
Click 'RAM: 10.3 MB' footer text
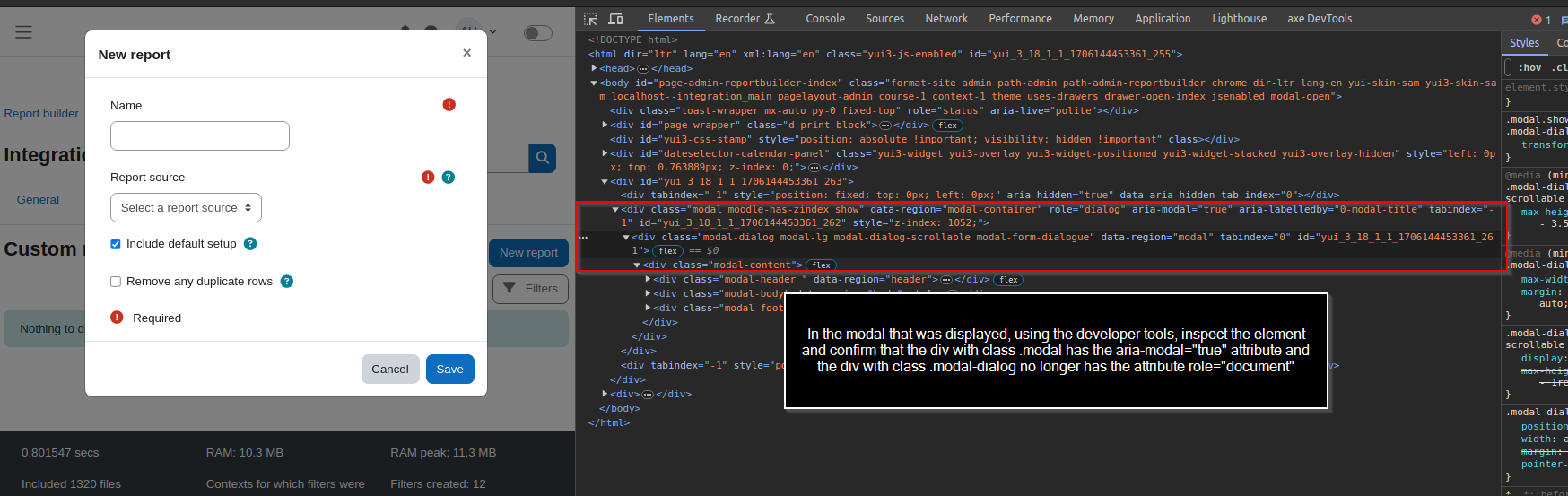pyautogui.click(x=245, y=452)
